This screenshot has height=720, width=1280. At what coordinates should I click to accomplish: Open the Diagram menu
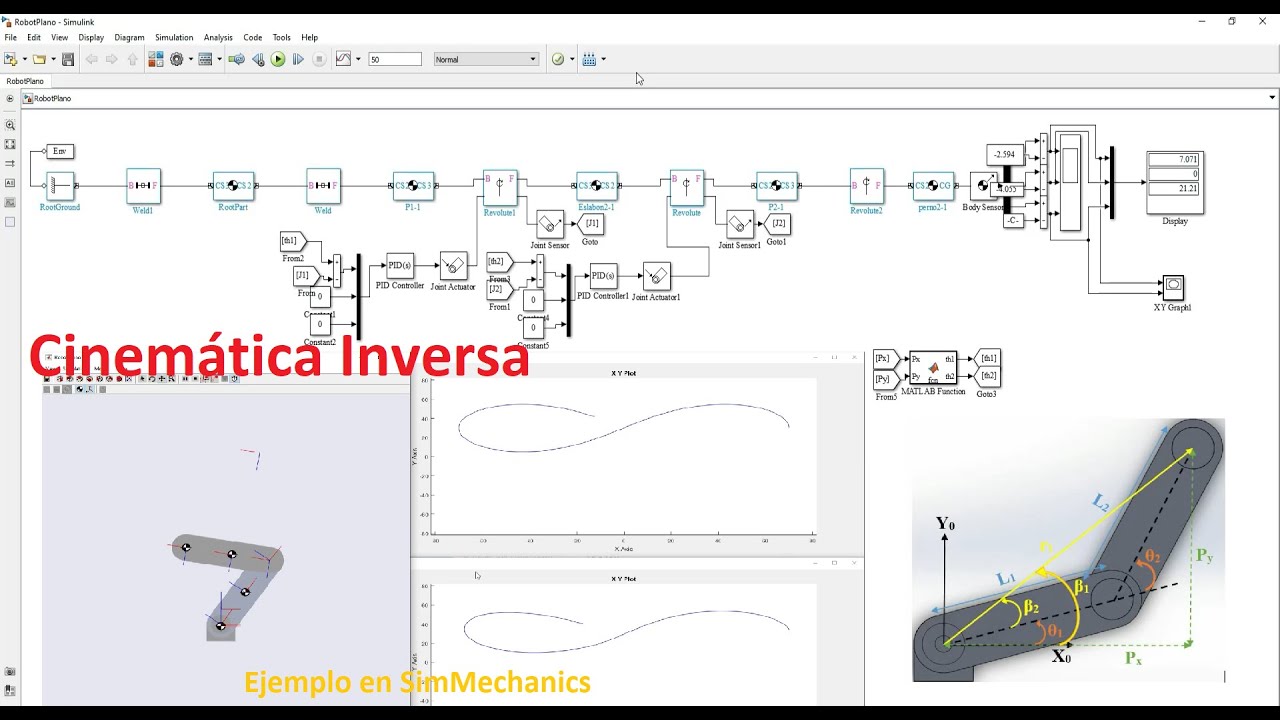129,37
